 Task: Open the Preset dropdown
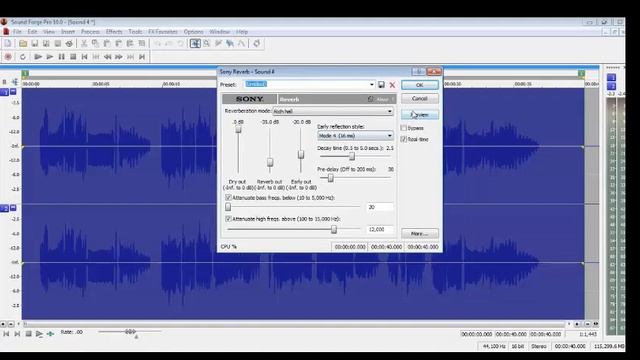[371, 84]
